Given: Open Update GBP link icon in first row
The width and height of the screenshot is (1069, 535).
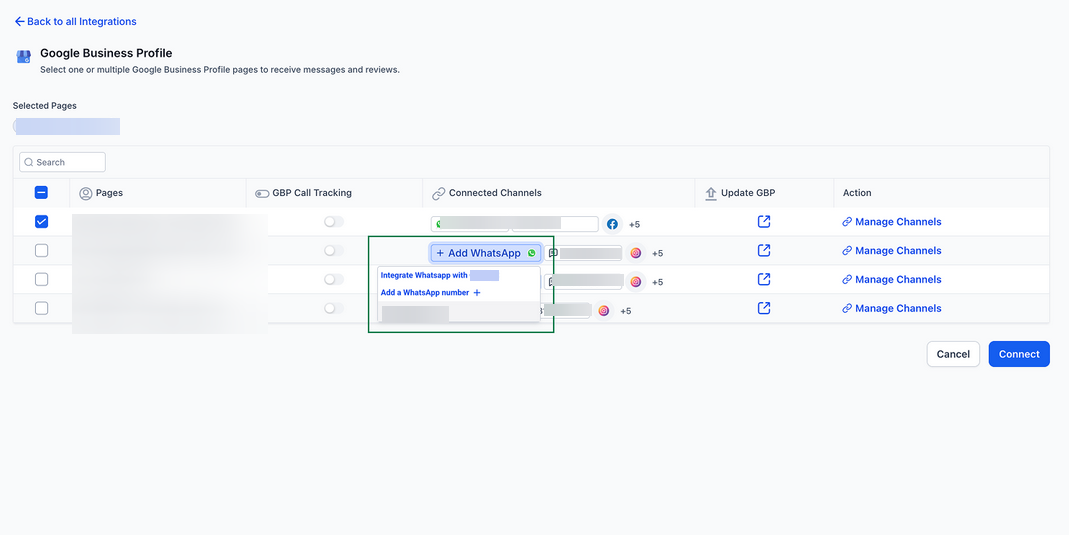Looking at the screenshot, I should click(764, 222).
